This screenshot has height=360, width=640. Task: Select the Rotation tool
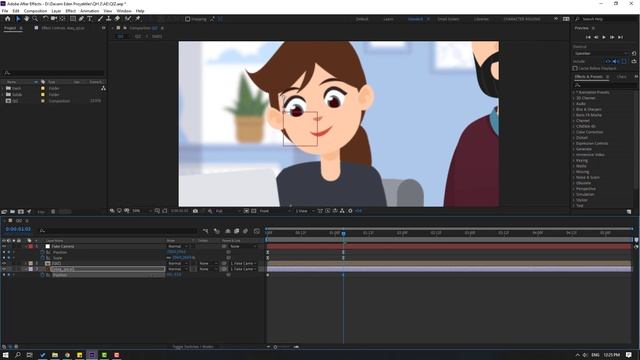click(45, 19)
